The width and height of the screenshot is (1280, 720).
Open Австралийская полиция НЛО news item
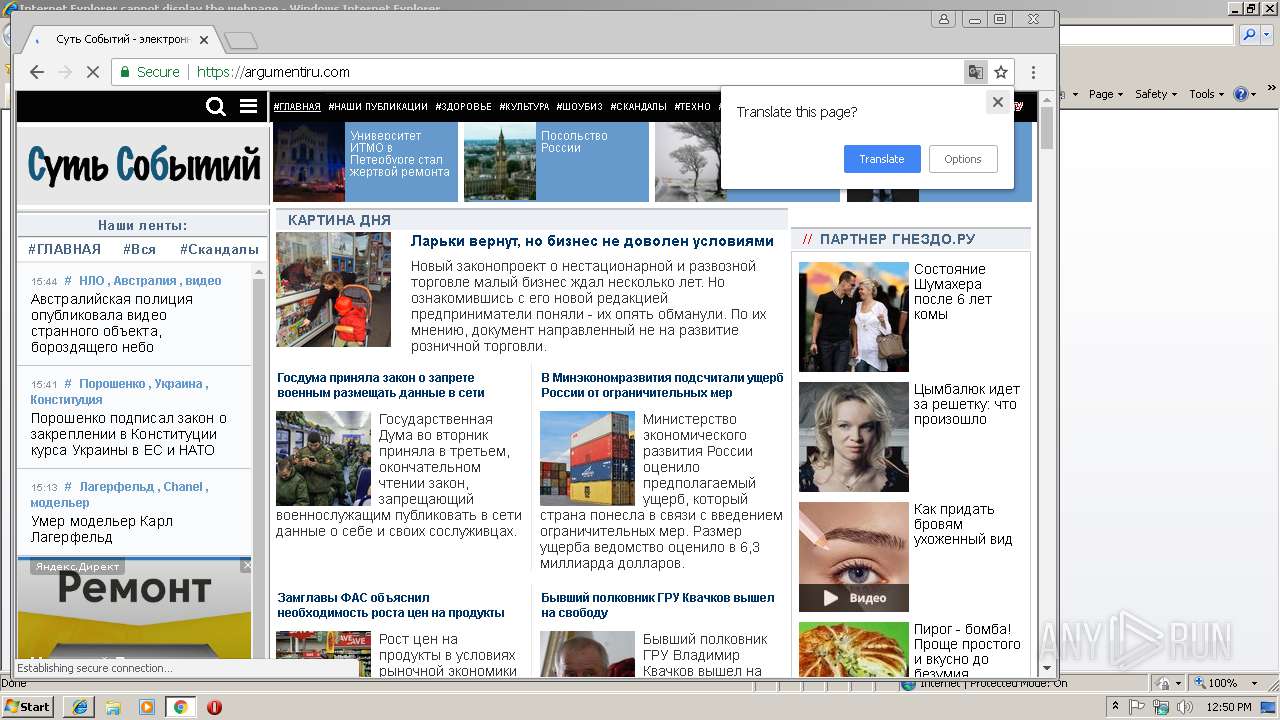coord(112,323)
